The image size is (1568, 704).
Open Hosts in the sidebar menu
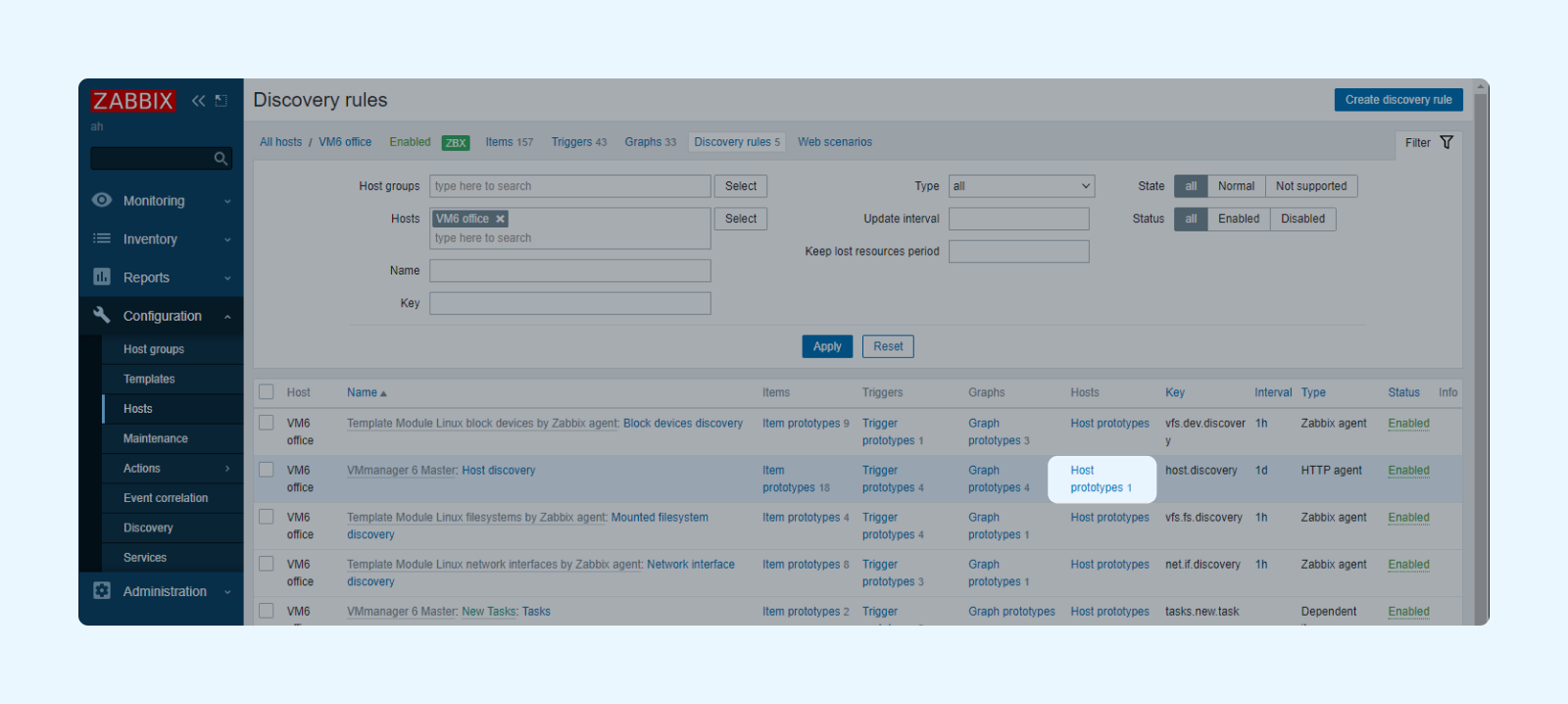coord(138,409)
